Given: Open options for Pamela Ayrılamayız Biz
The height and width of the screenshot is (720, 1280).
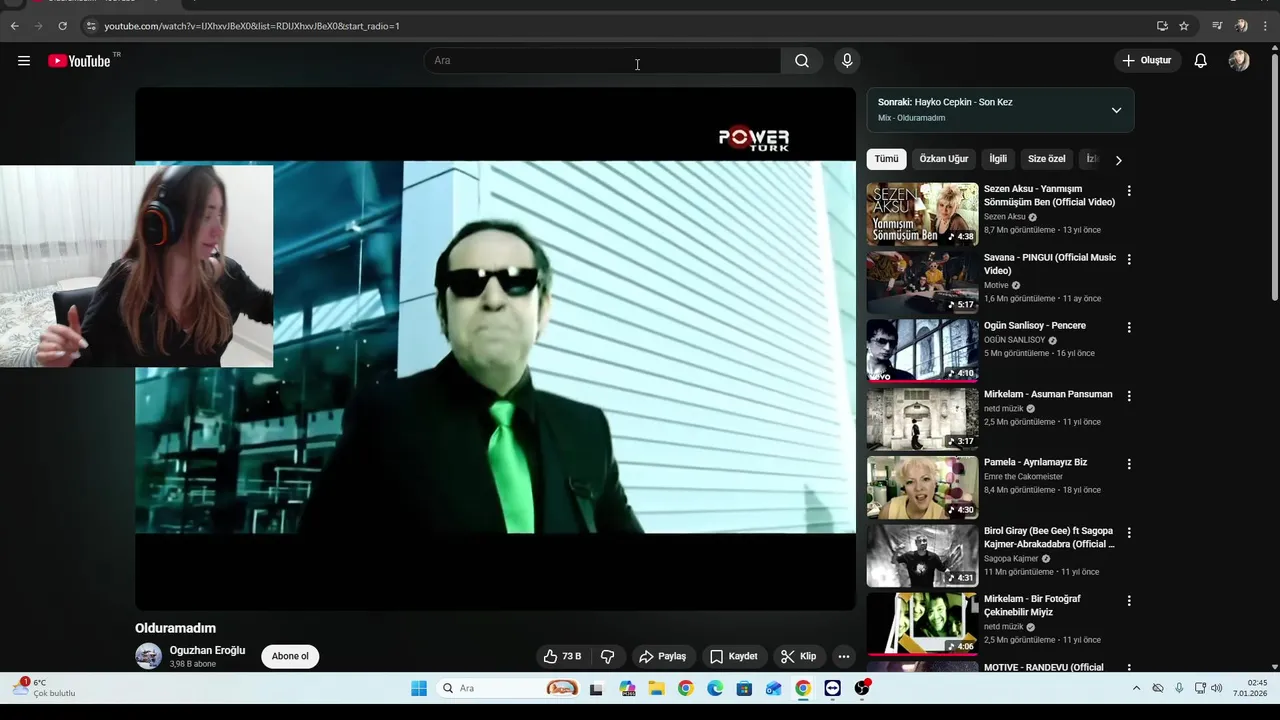Looking at the screenshot, I should (x=1129, y=464).
